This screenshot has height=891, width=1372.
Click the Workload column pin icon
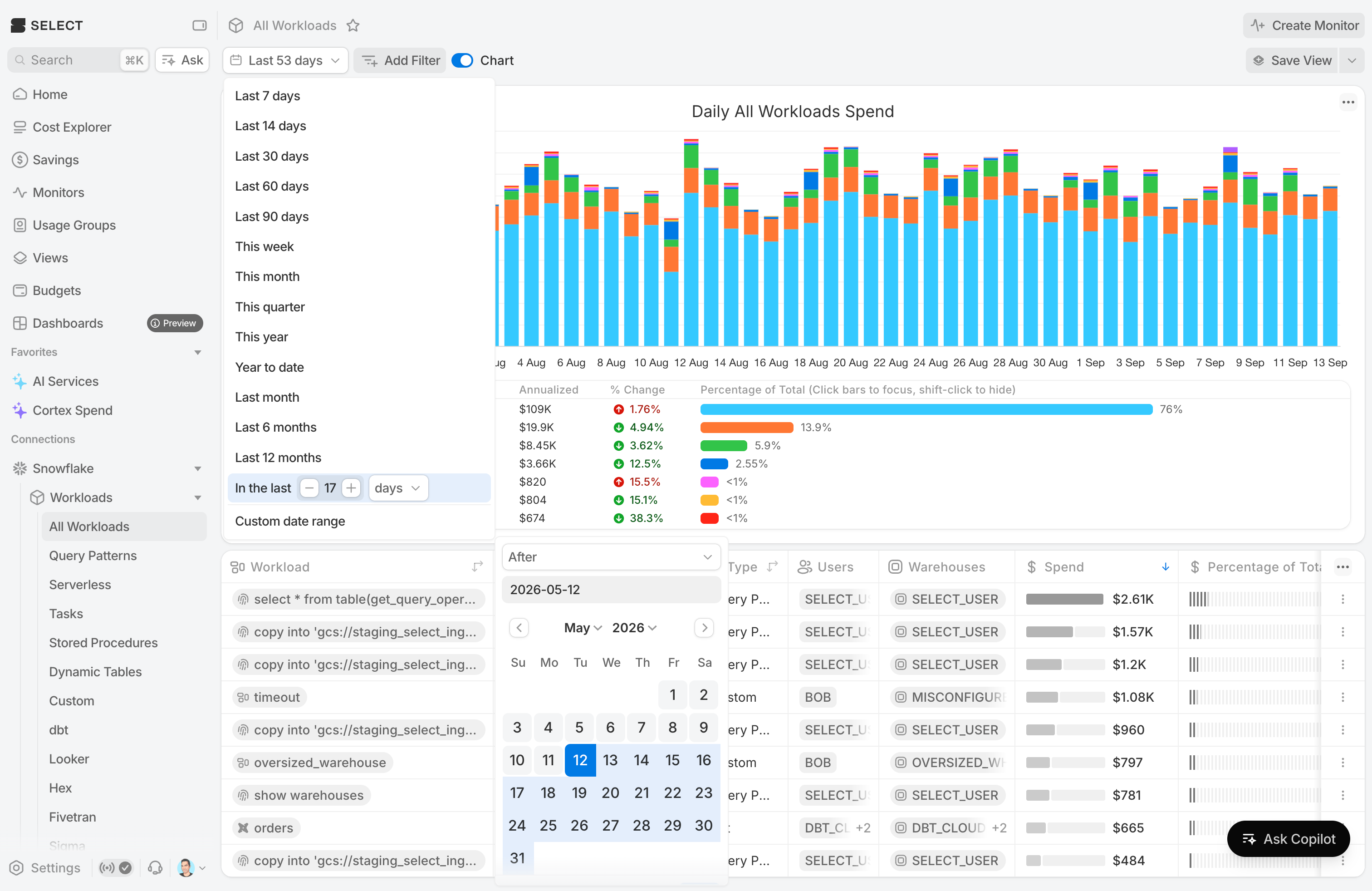pyautogui.click(x=477, y=567)
